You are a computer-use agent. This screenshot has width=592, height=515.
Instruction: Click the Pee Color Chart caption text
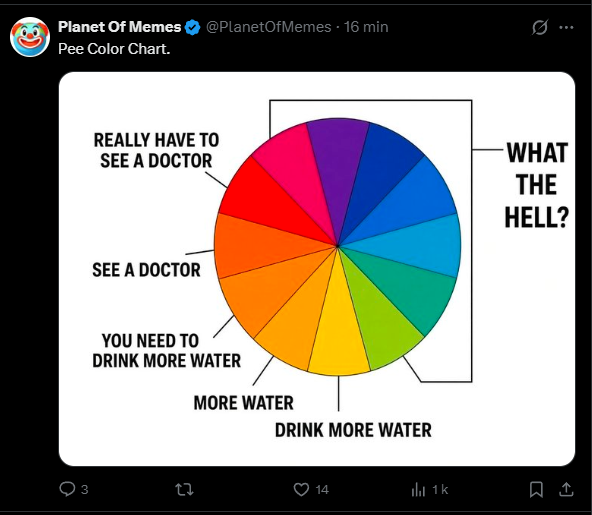click(114, 49)
